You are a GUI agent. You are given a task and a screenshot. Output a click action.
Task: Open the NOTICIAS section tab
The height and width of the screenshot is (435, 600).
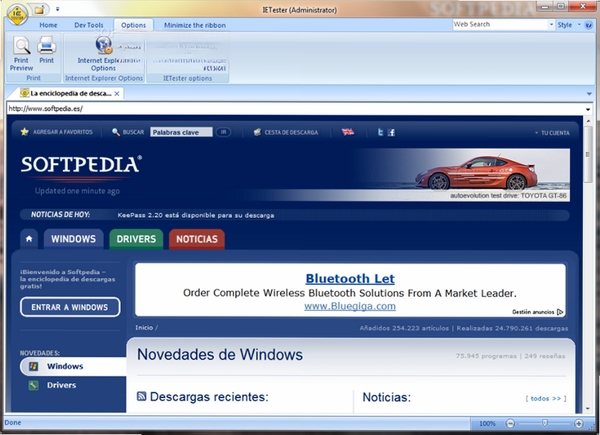click(197, 239)
